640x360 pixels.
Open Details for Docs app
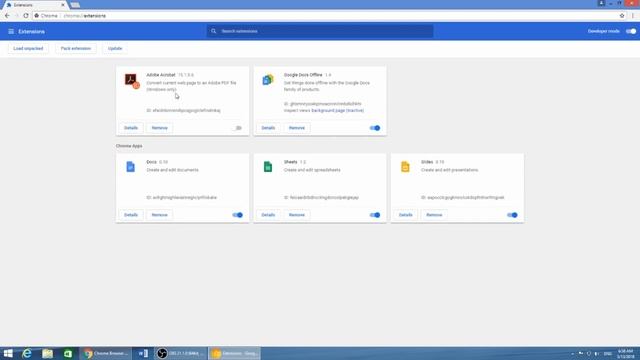coord(131,215)
